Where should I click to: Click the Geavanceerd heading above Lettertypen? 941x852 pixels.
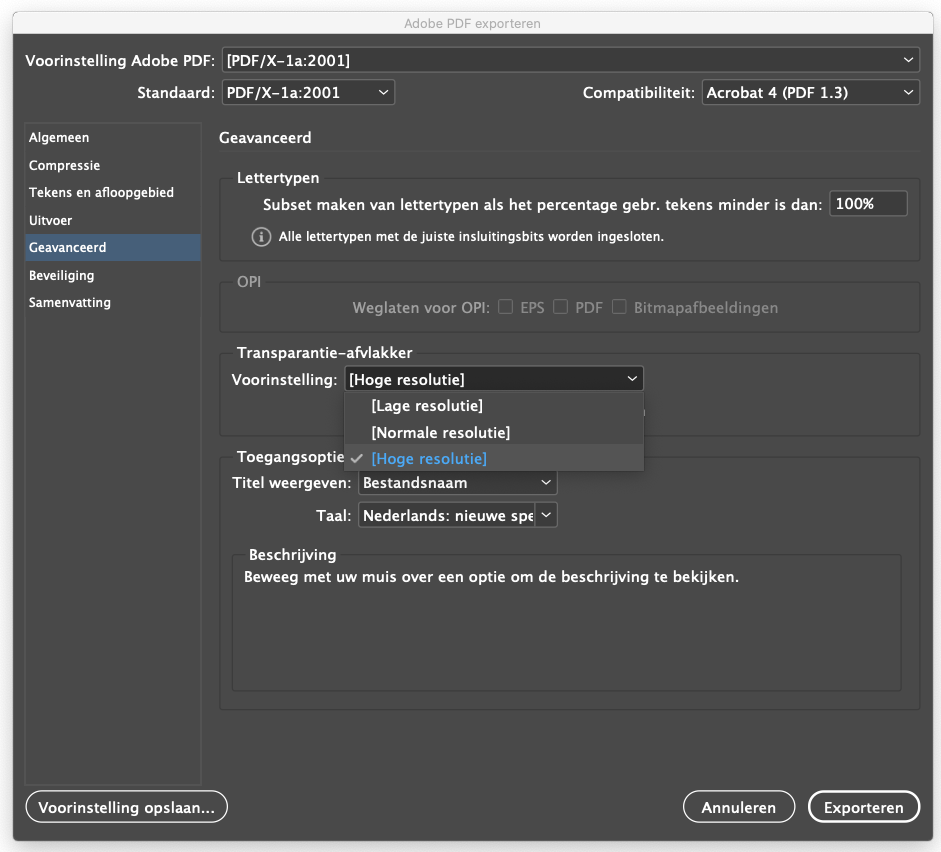coord(265,137)
